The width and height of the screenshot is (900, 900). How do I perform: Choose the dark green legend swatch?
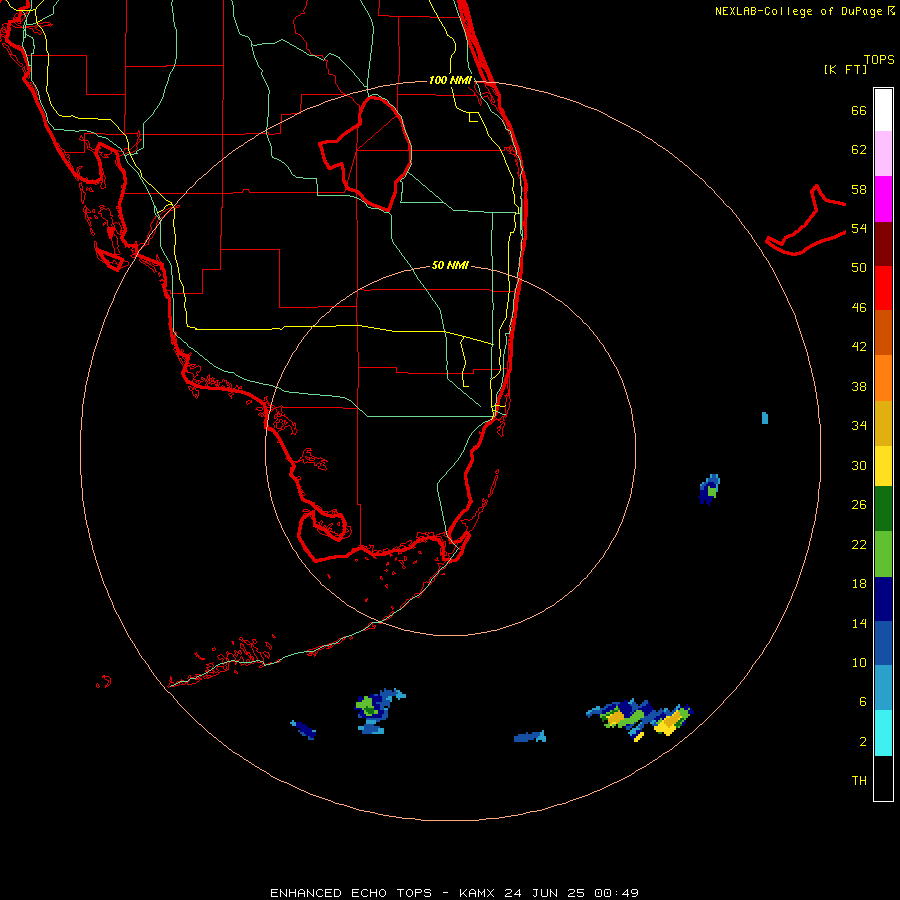click(883, 509)
